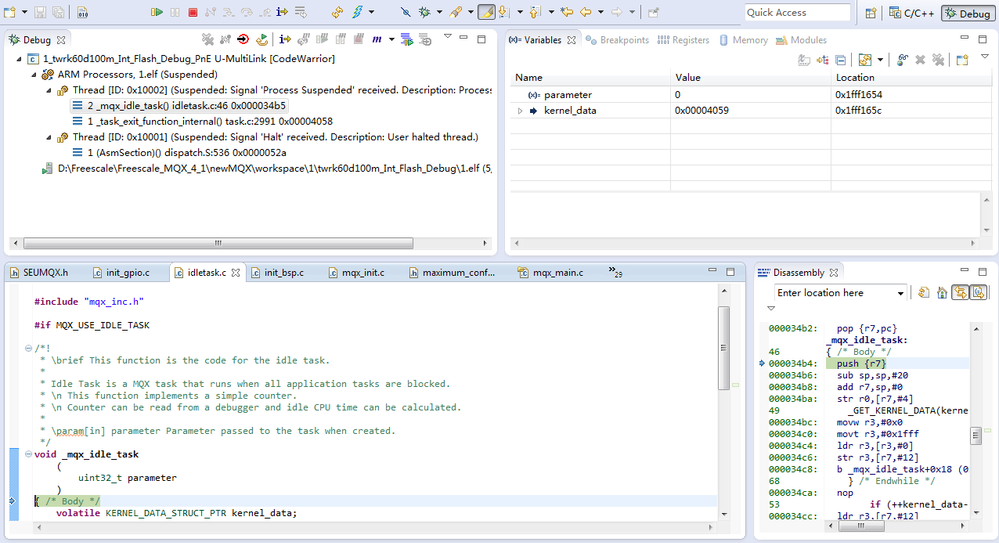Select the Debug perspective button
This screenshot has width=999, height=543.
[967, 13]
